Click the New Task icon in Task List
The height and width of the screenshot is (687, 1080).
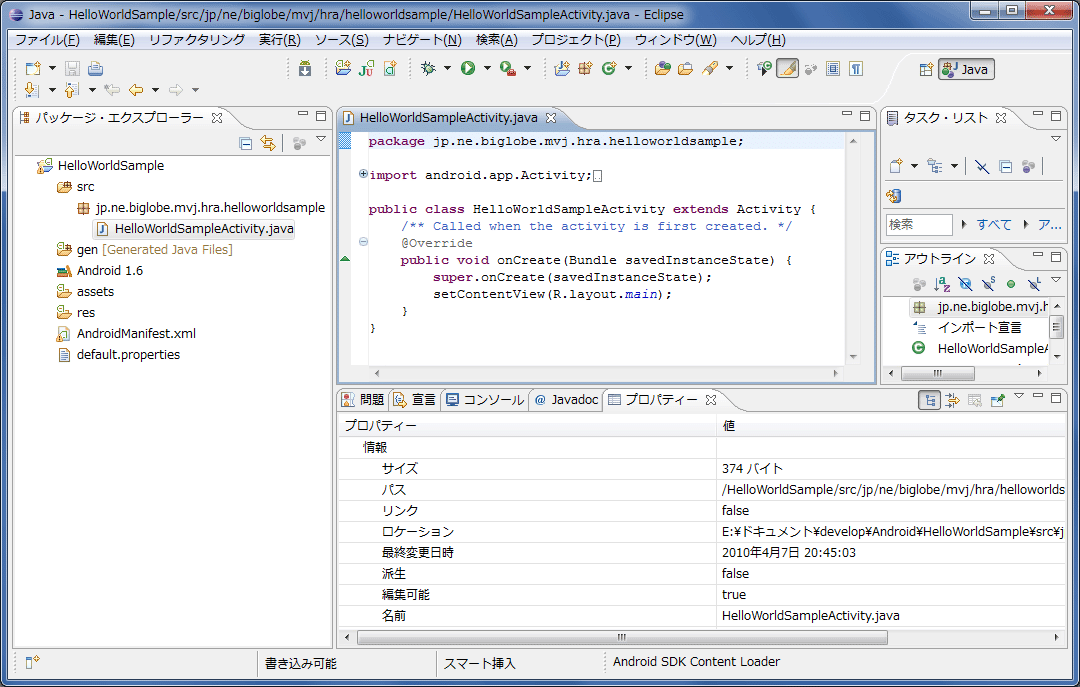click(x=895, y=166)
